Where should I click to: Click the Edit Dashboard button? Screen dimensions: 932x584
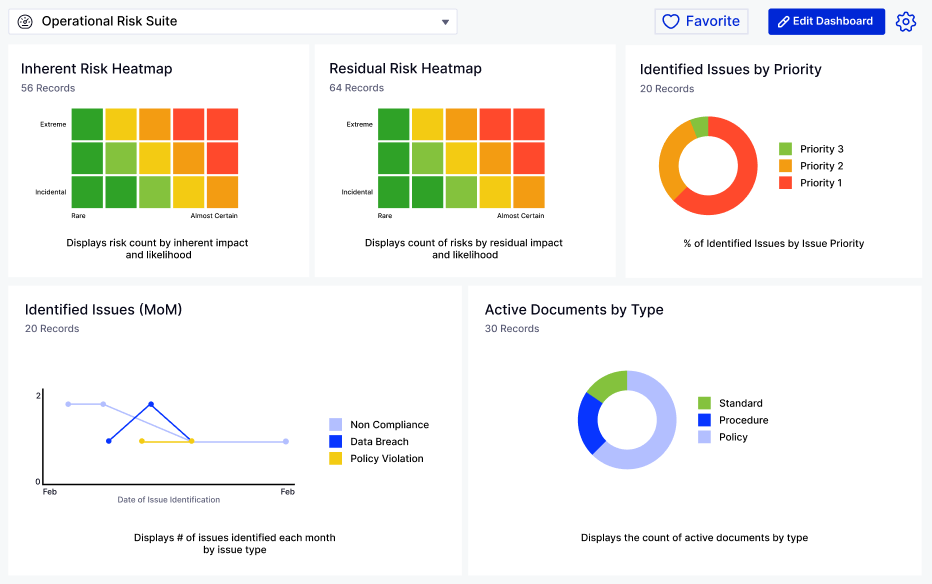826,21
